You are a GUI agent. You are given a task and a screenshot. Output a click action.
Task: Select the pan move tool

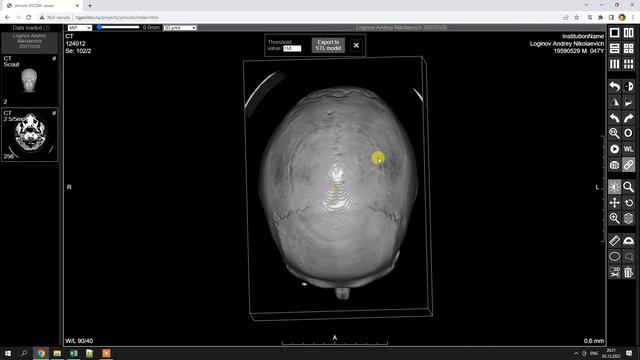point(614,202)
